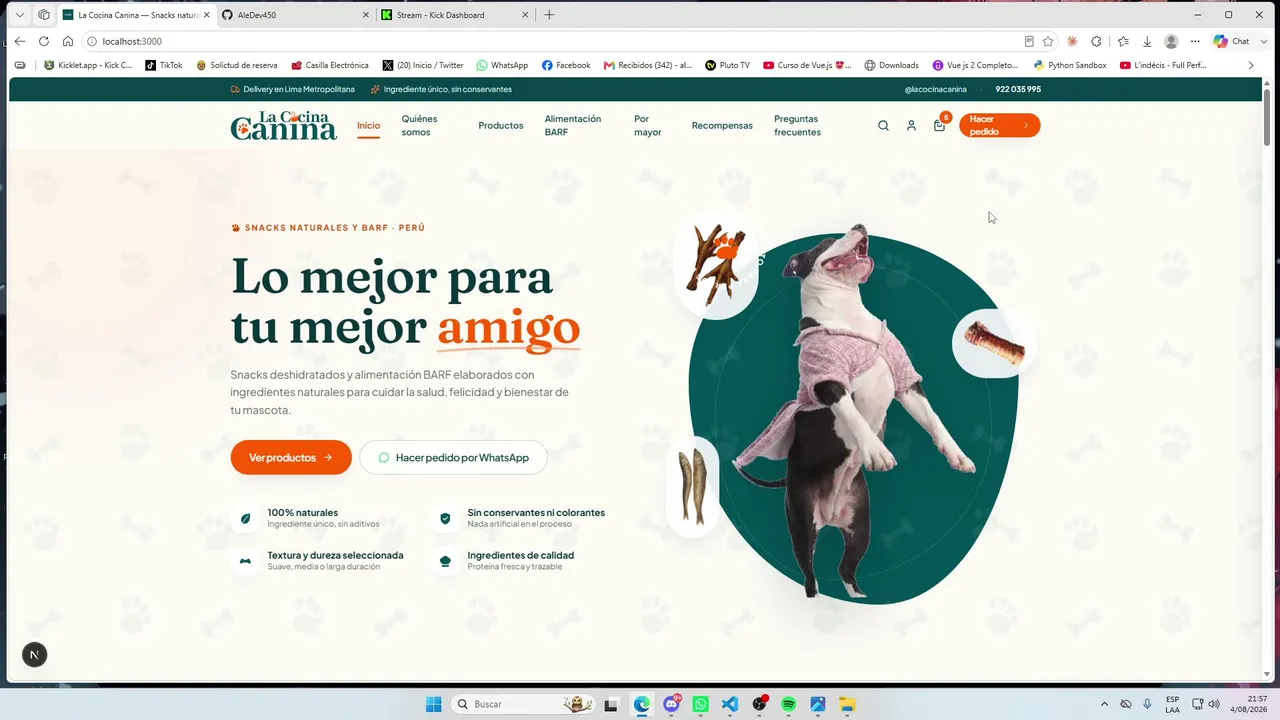Open the Casilla Electrónica bookmark
This screenshot has width=1280, height=720.
pyautogui.click(x=330, y=65)
